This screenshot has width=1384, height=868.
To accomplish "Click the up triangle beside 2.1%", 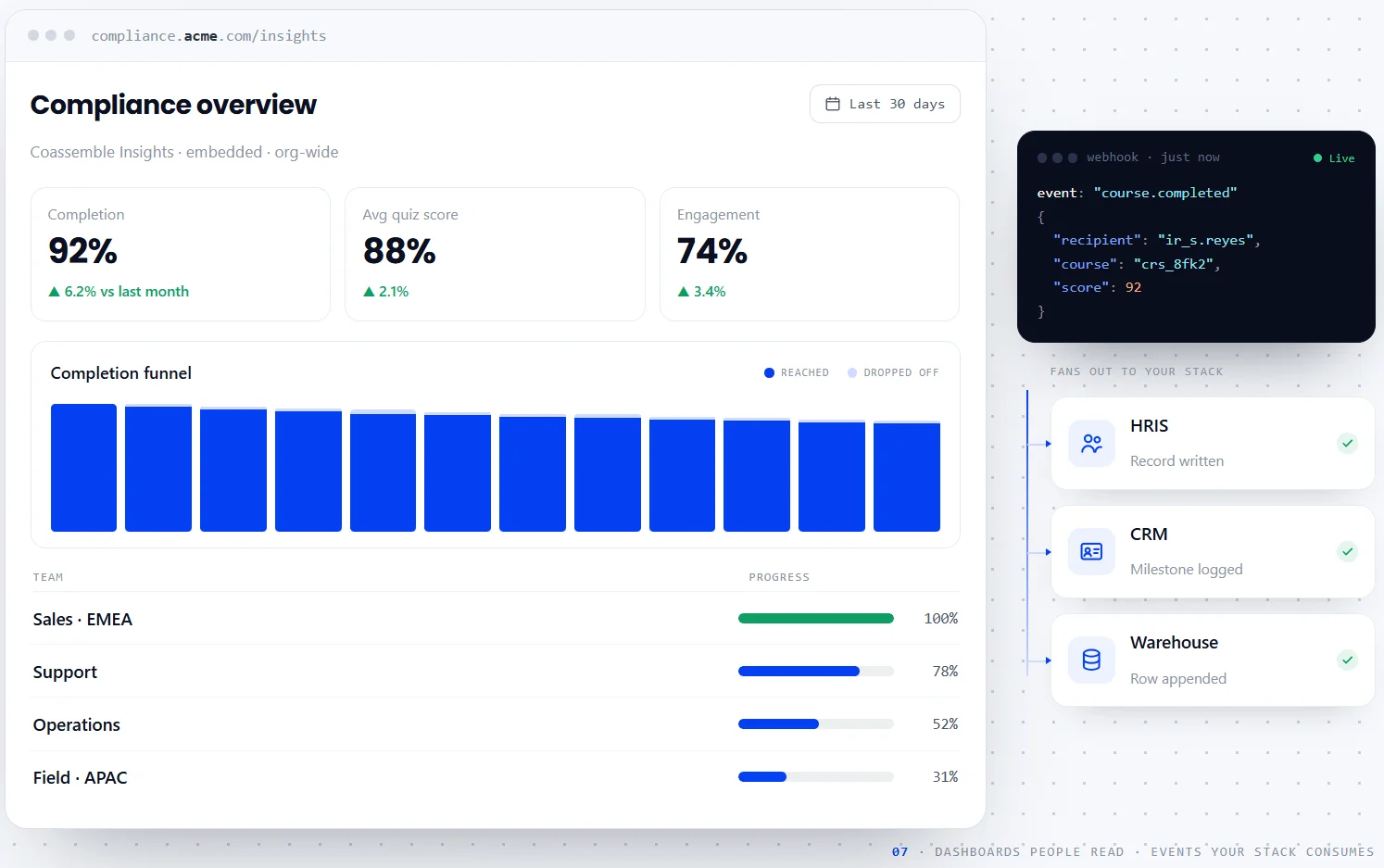I will [369, 292].
